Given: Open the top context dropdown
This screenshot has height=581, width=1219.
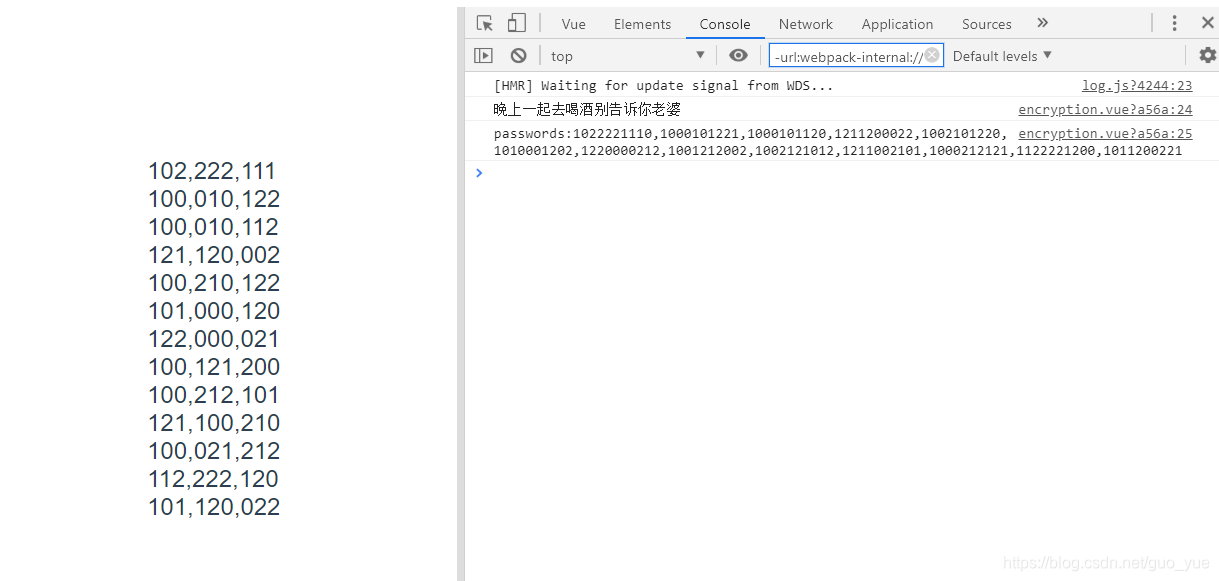Looking at the screenshot, I should coord(628,56).
